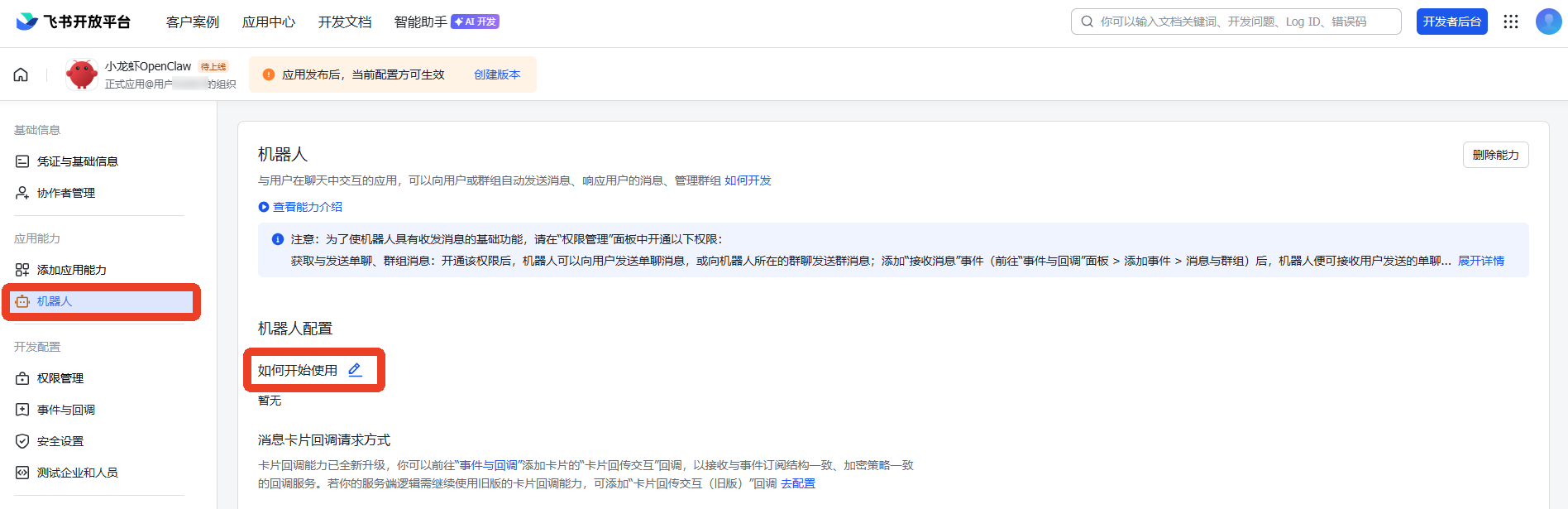Open the nine-dot app grid icon
The image size is (1568, 509).
(1511, 22)
